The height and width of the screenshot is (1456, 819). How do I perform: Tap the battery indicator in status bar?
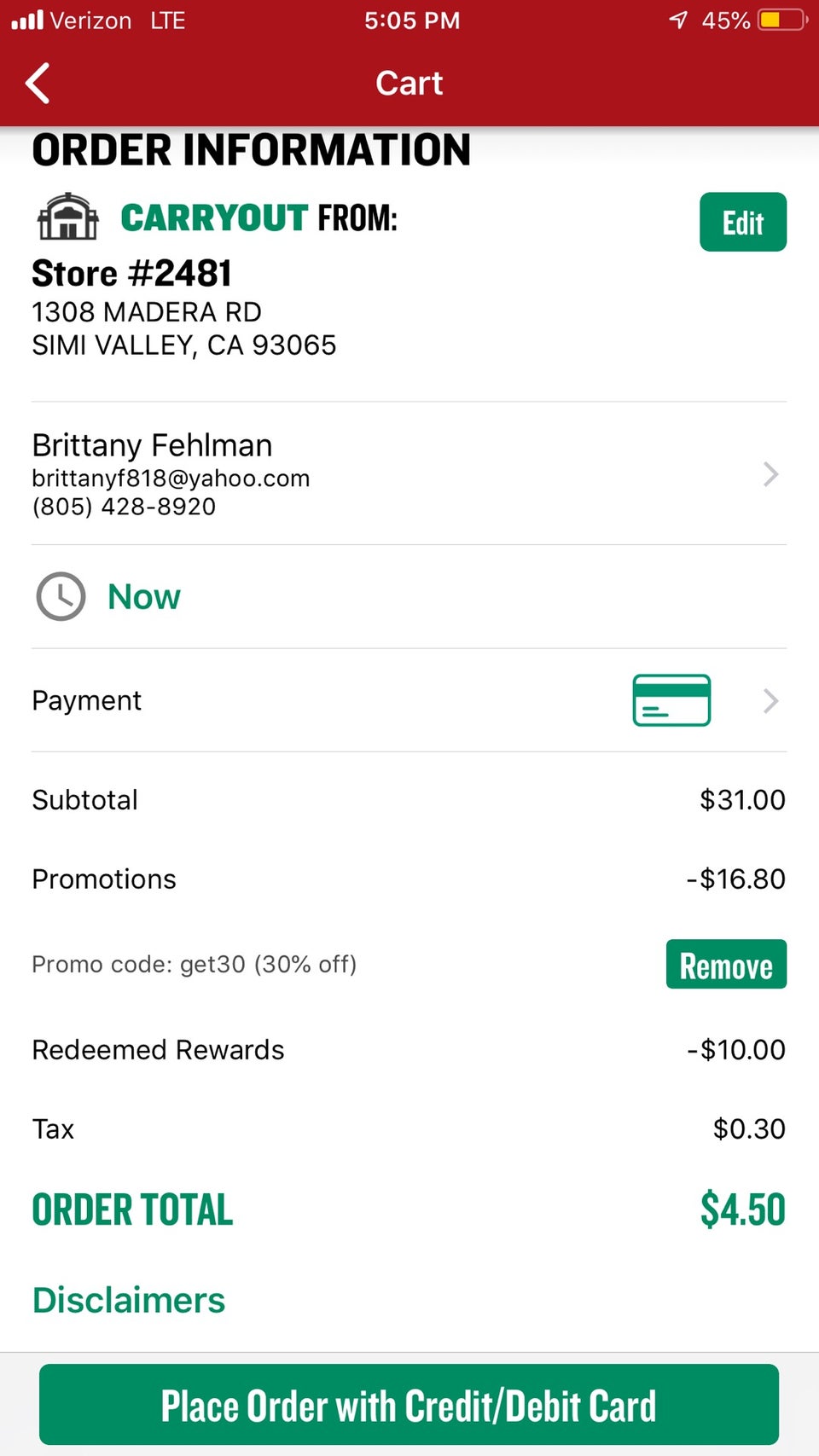(781, 20)
